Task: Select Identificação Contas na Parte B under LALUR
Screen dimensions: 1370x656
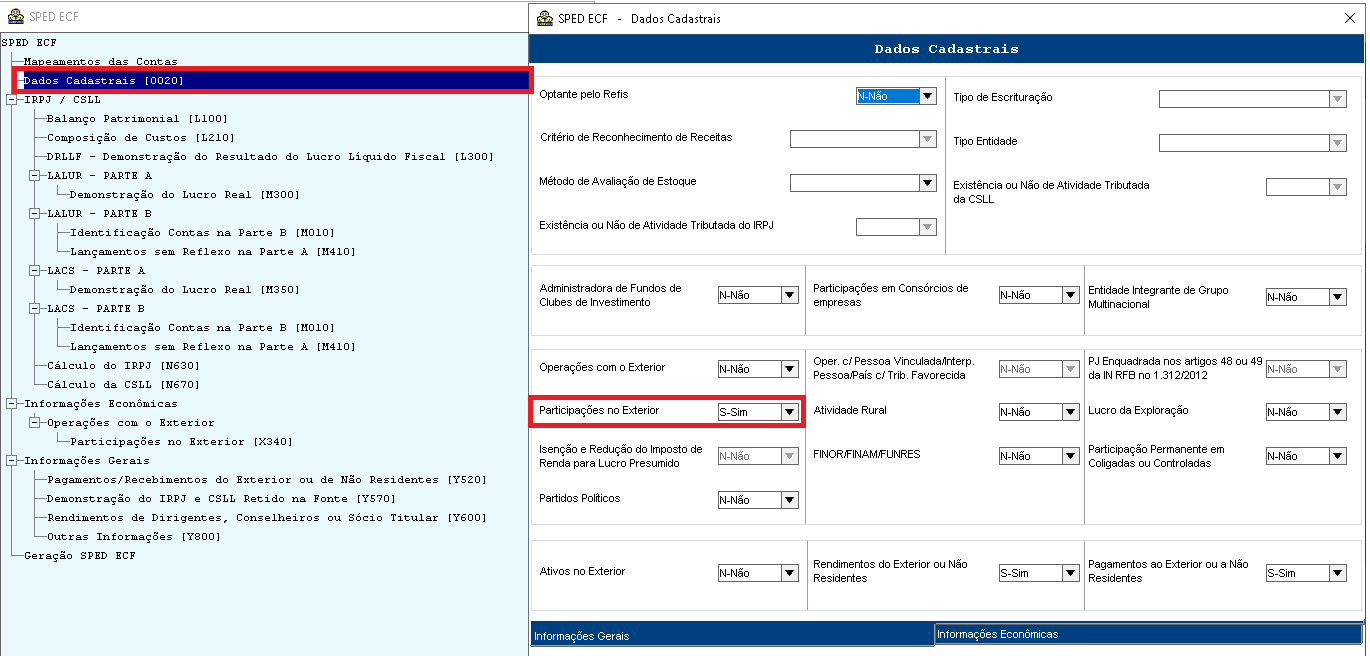Action: tap(202, 233)
